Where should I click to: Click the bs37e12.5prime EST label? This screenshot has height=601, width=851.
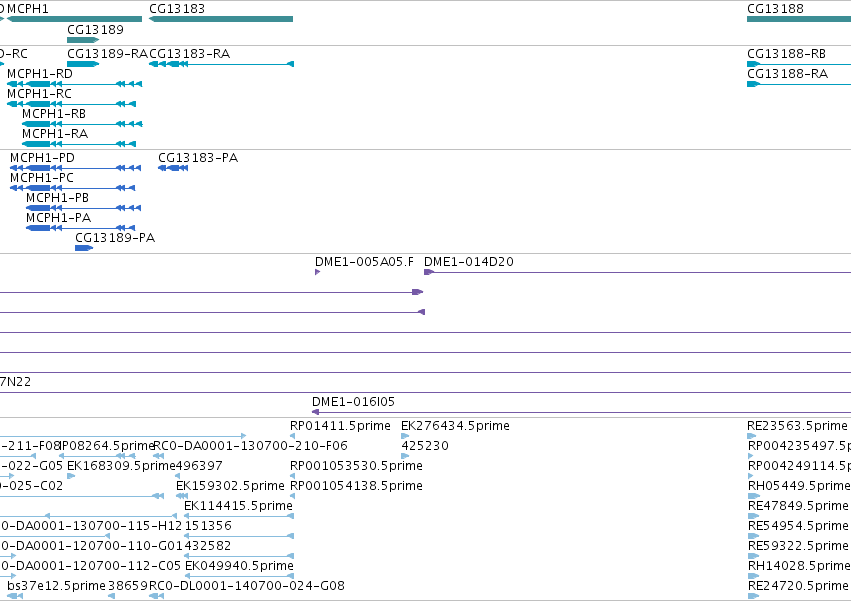click(x=56, y=586)
